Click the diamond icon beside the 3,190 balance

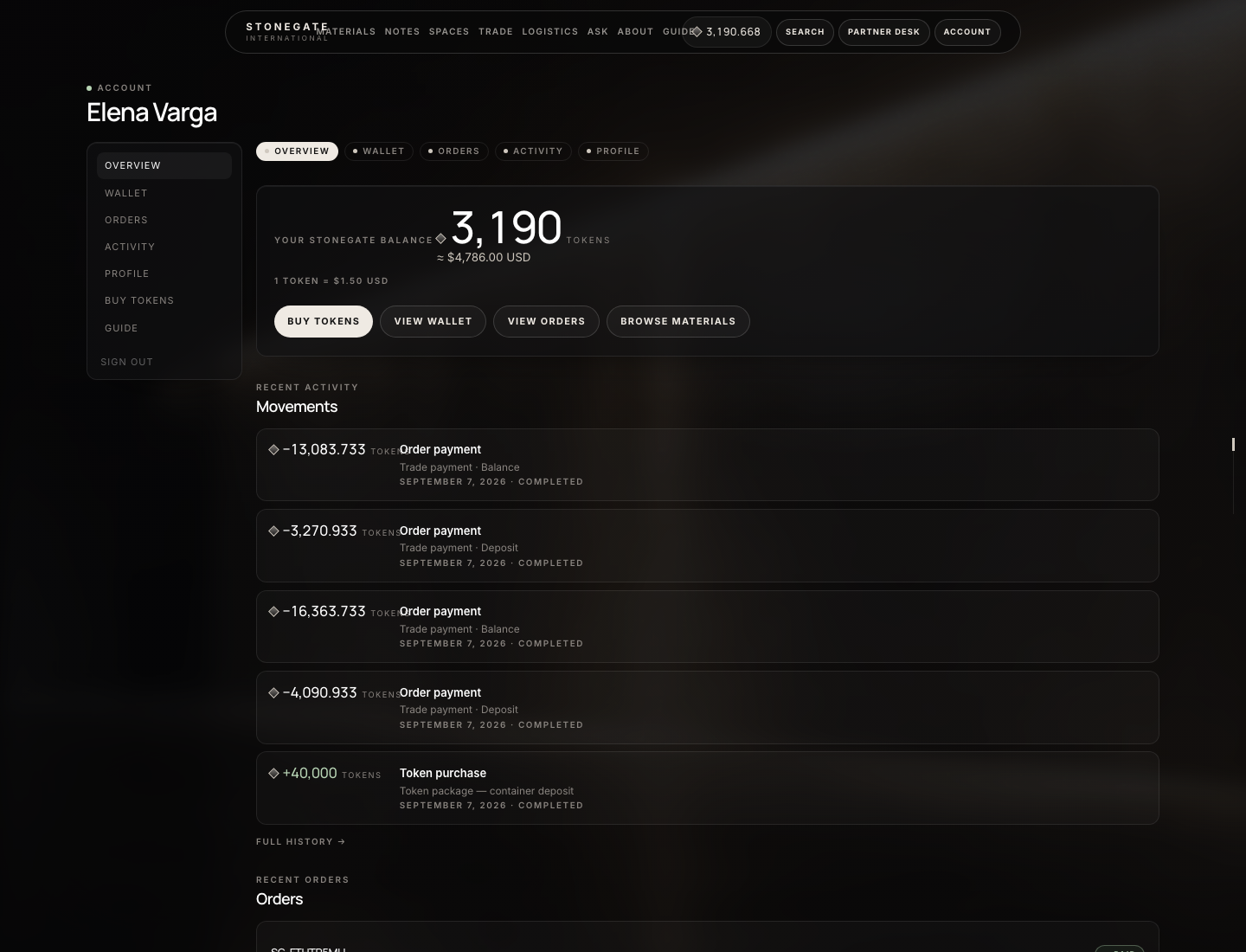[x=440, y=239]
